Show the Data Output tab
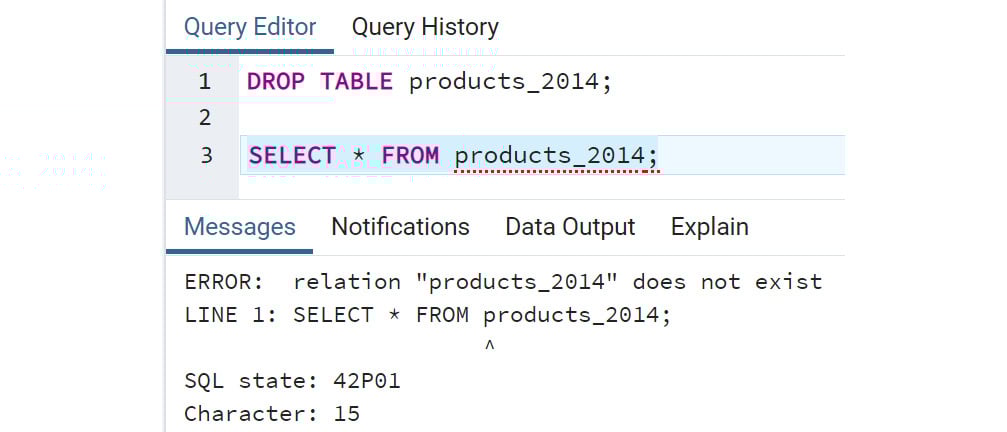The width and height of the screenshot is (1007, 432). 570,227
